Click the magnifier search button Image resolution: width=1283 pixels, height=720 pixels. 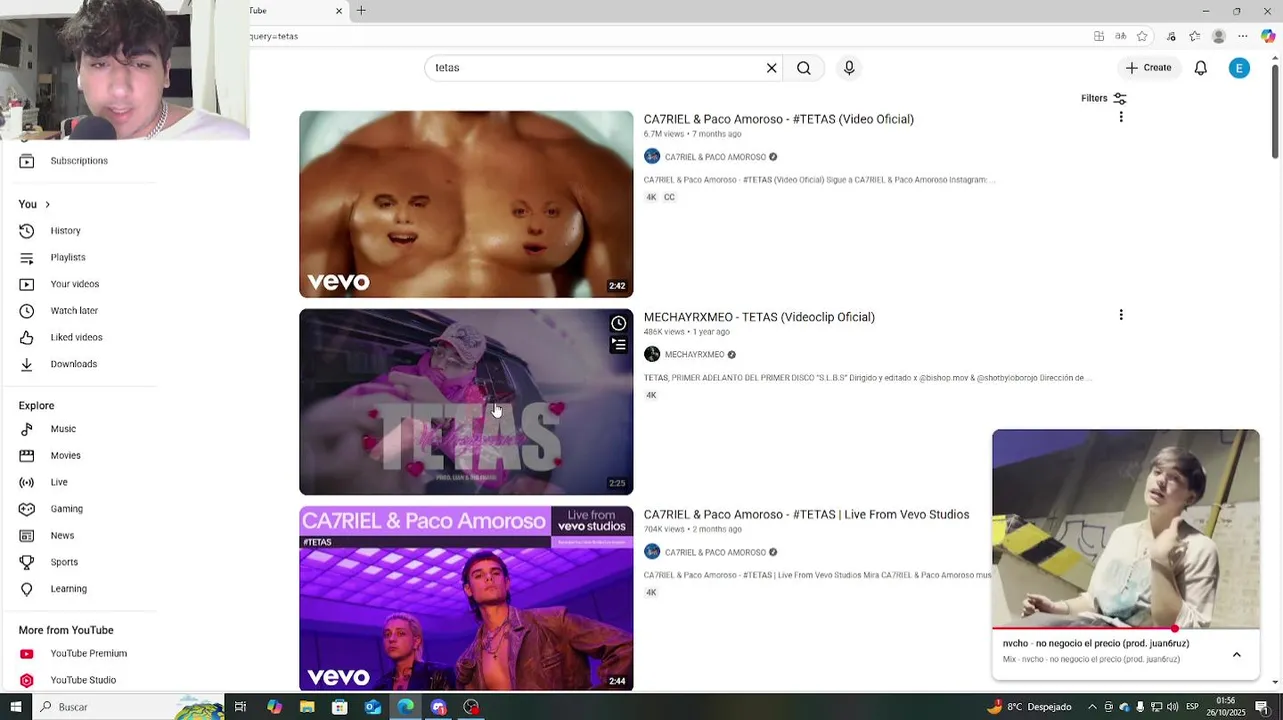point(804,68)
